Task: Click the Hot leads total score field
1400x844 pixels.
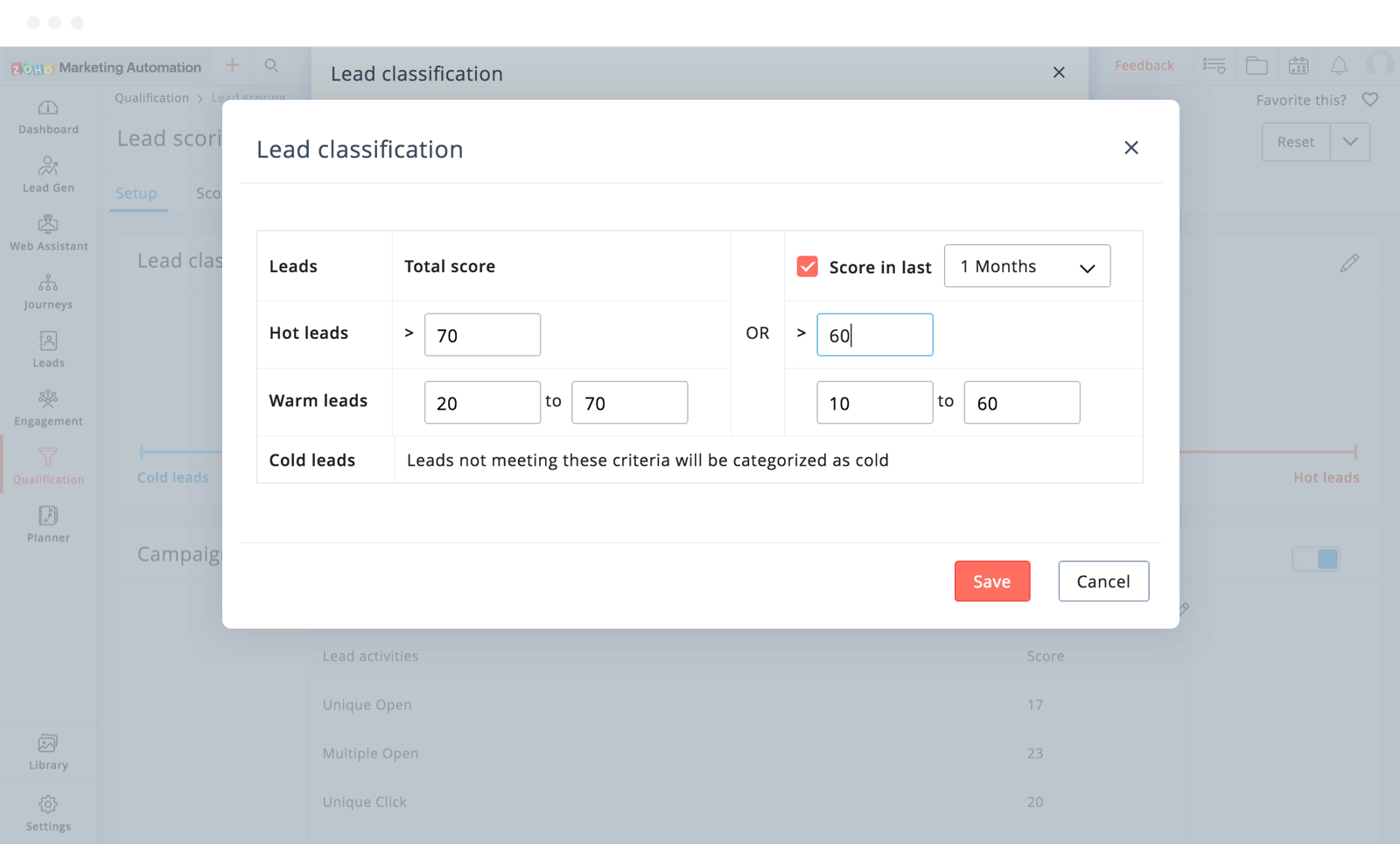Action: tap(482, 335)
